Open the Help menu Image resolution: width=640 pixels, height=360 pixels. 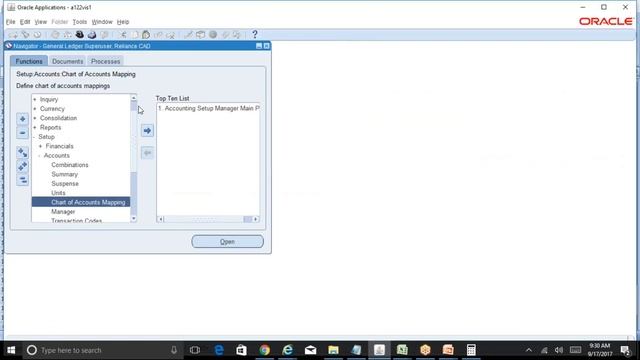123,22
